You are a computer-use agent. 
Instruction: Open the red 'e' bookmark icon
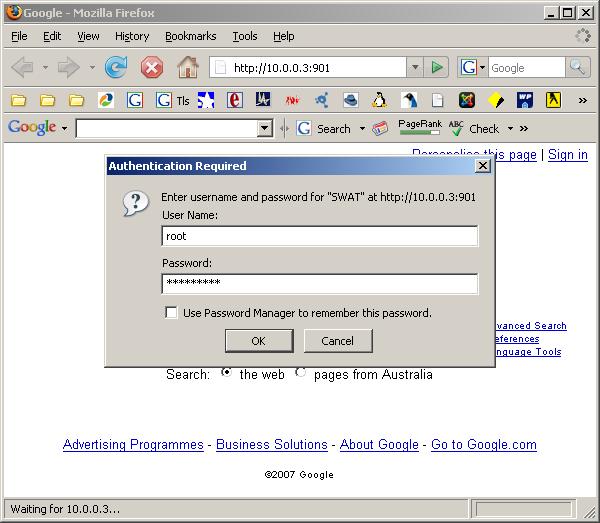click(235, 100)
